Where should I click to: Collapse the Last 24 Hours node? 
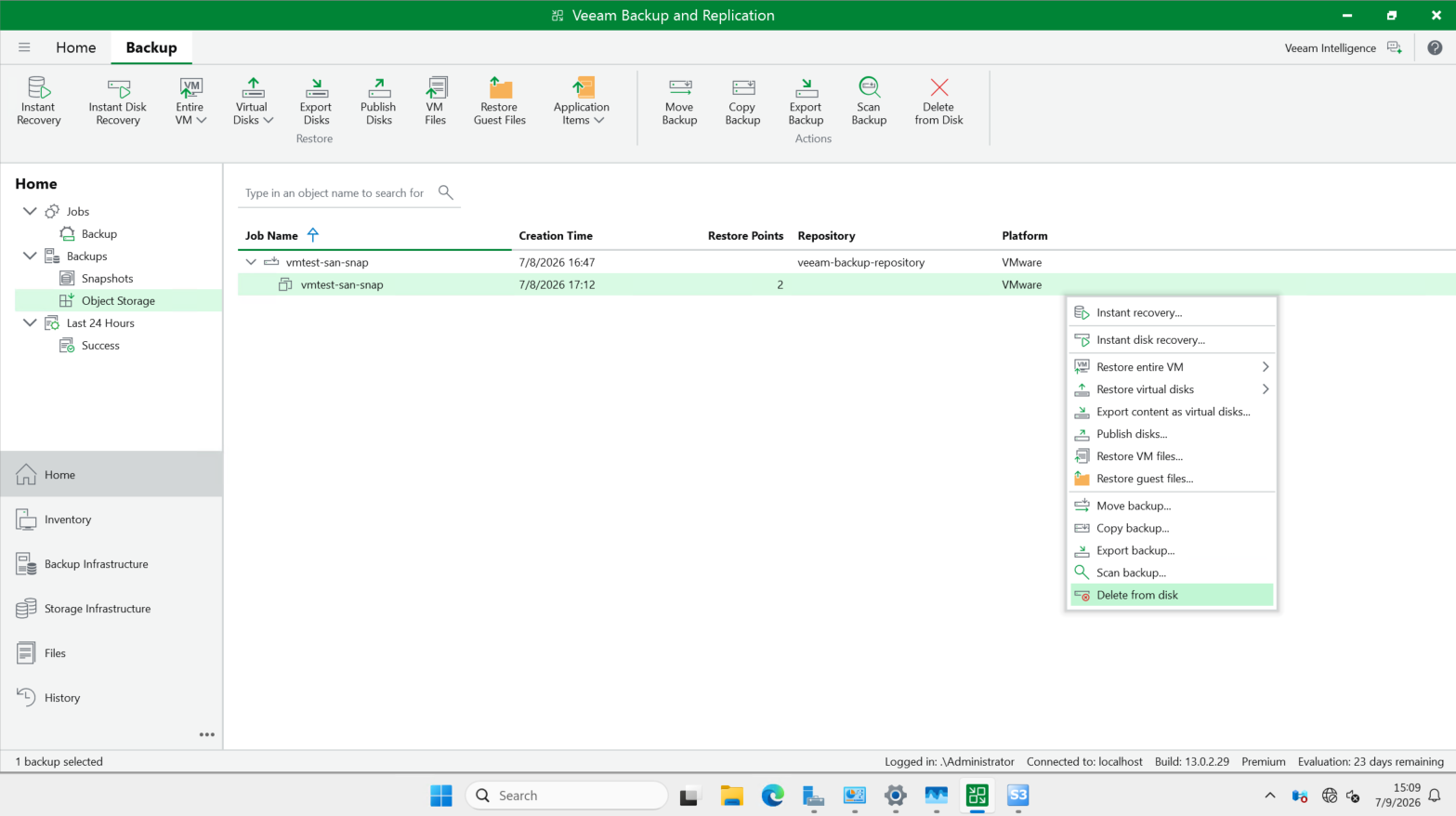click(30, 323)
